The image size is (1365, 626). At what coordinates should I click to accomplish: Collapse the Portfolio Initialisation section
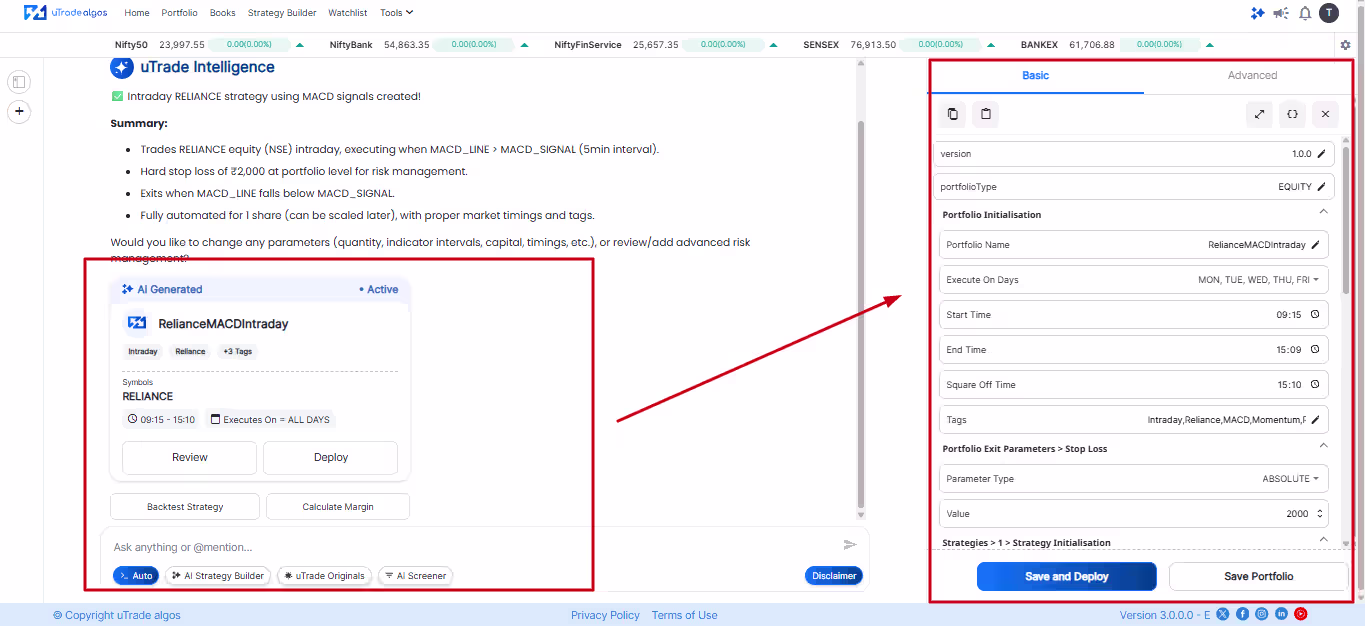(x=1323, y=212)
